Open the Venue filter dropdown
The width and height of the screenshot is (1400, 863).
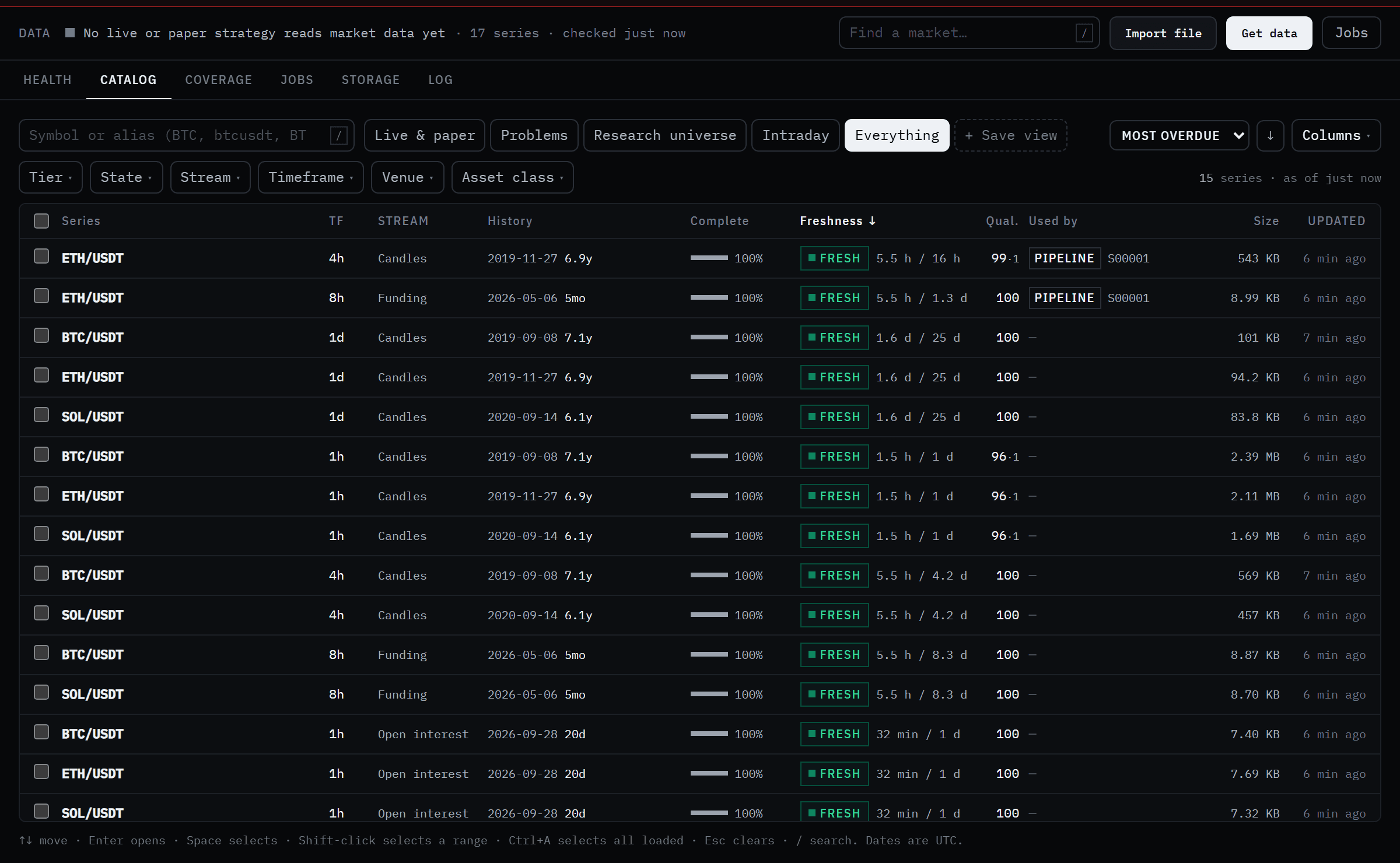click(407, 177)
